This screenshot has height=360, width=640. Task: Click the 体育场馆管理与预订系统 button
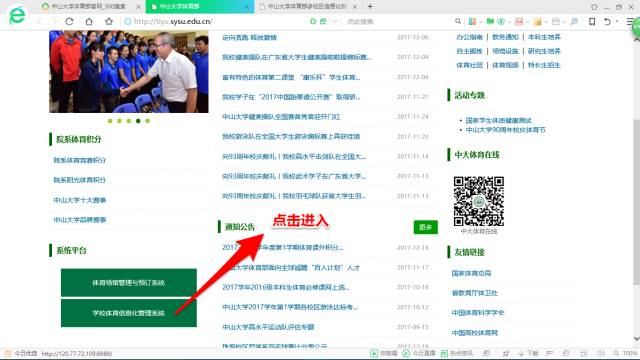(129, 282)
